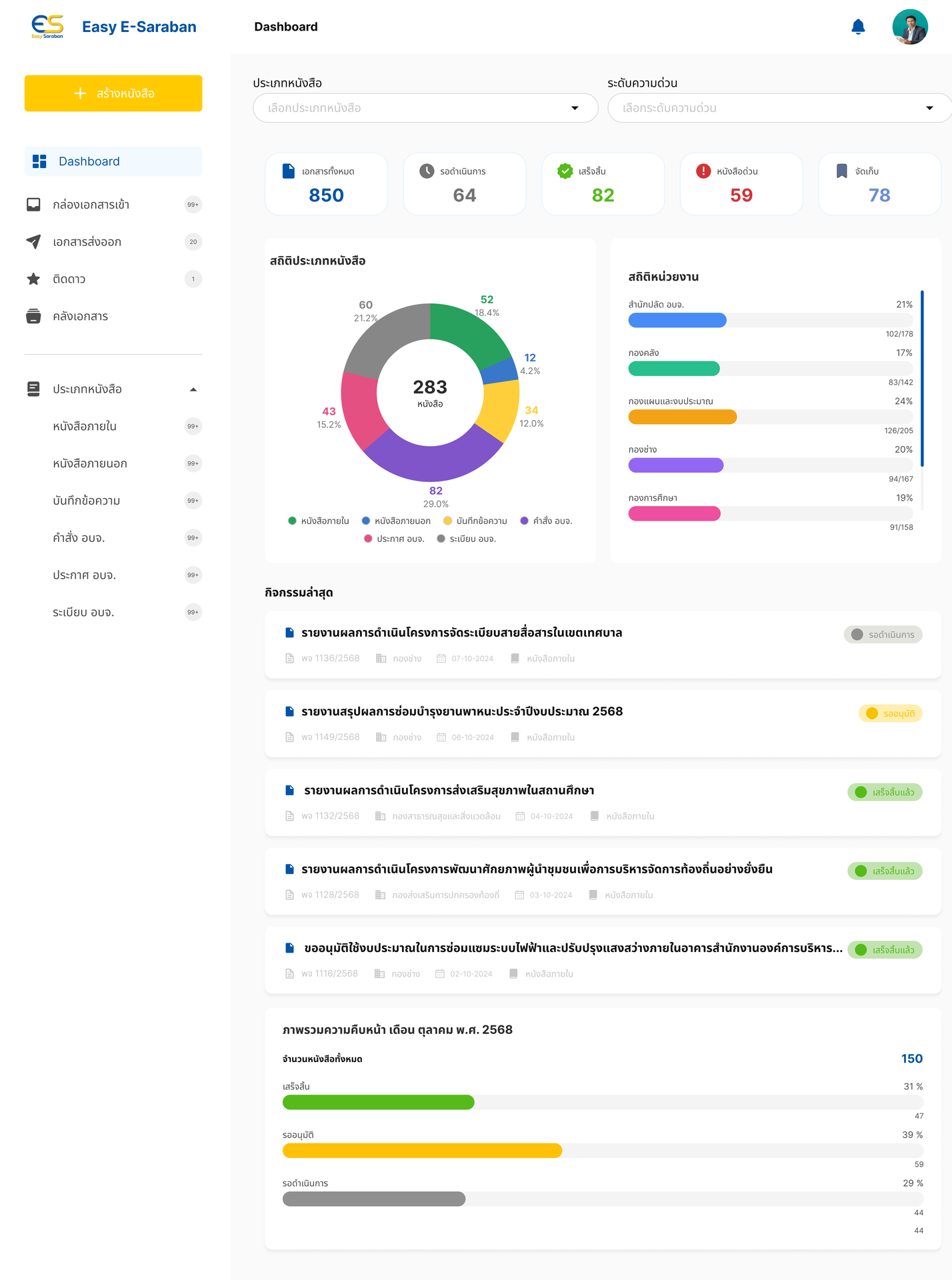
Task: Click the paper plane icon for เอกสารส่งออก
Action: [33, 241]
